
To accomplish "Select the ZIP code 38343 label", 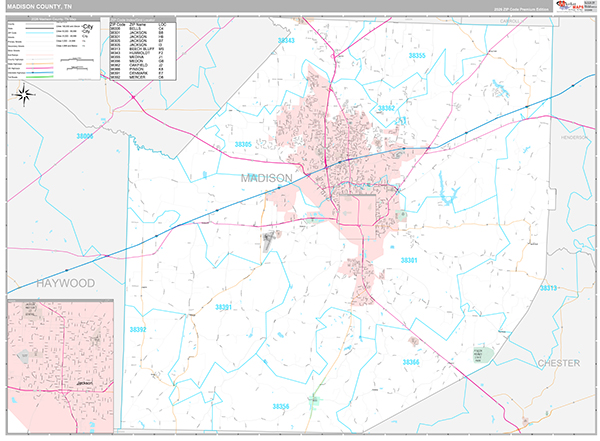I will click(287, 40).
